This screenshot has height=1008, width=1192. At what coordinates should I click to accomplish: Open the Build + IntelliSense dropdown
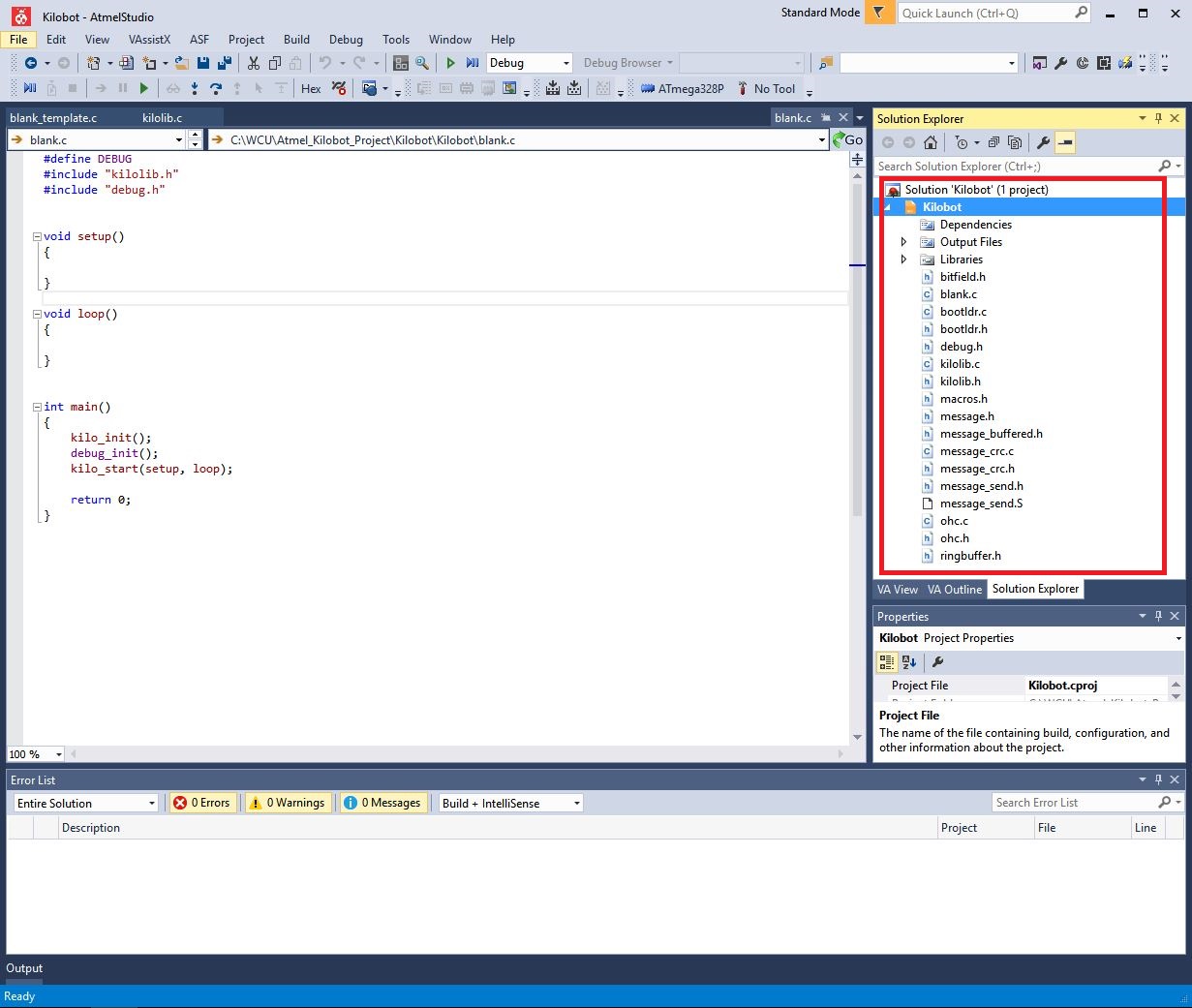tap(511, 803)
